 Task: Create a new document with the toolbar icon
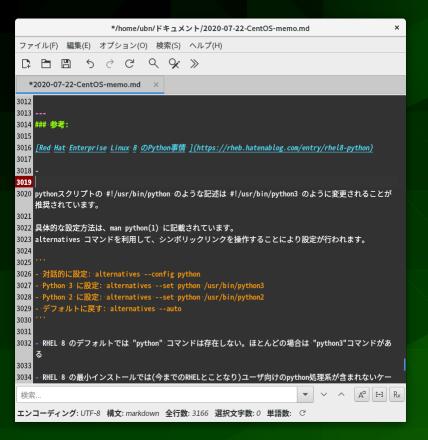pos(26,63)
